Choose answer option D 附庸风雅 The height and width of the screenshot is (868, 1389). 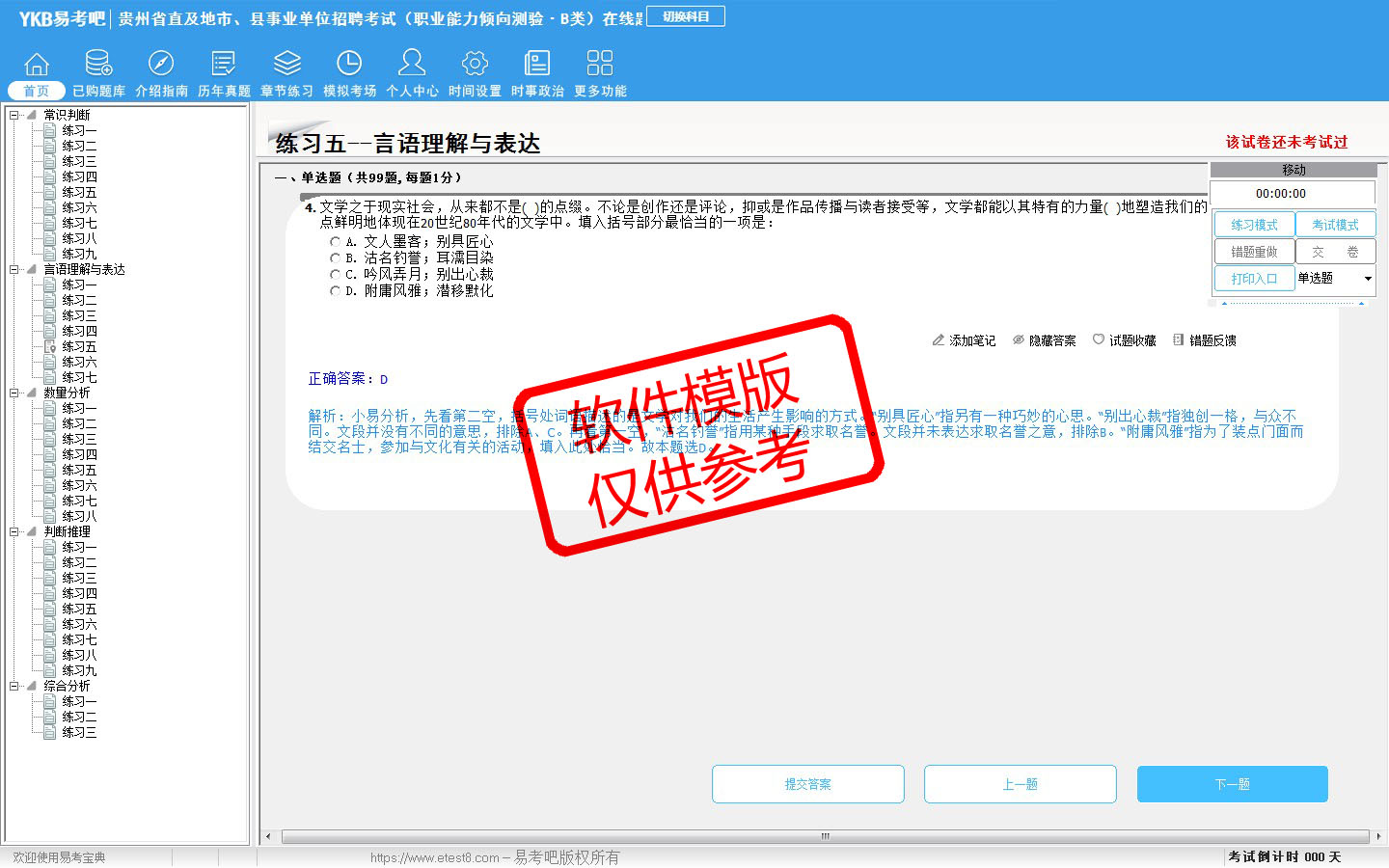click(335, 291)
